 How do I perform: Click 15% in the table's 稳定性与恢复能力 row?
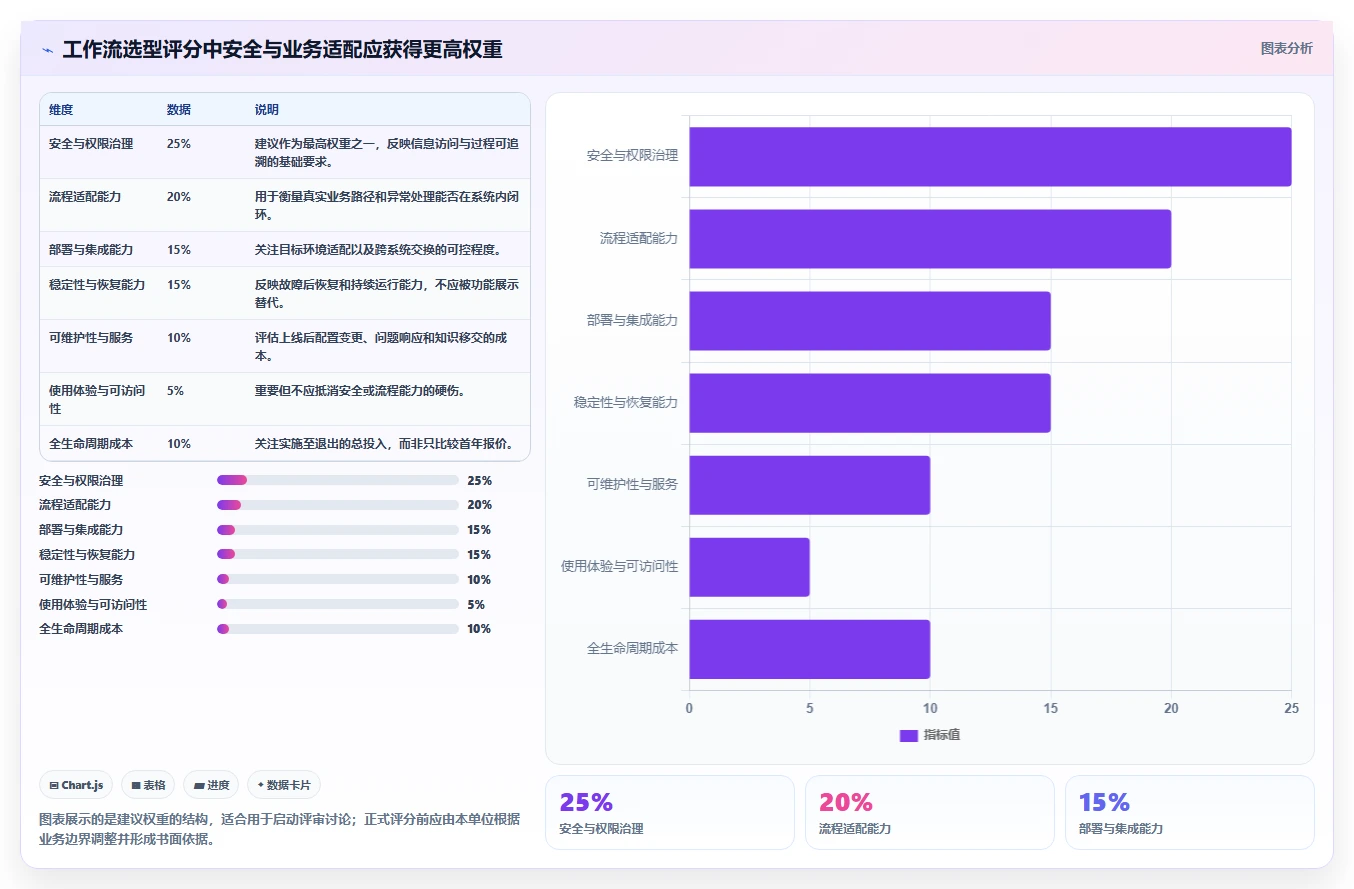[179, 284]
